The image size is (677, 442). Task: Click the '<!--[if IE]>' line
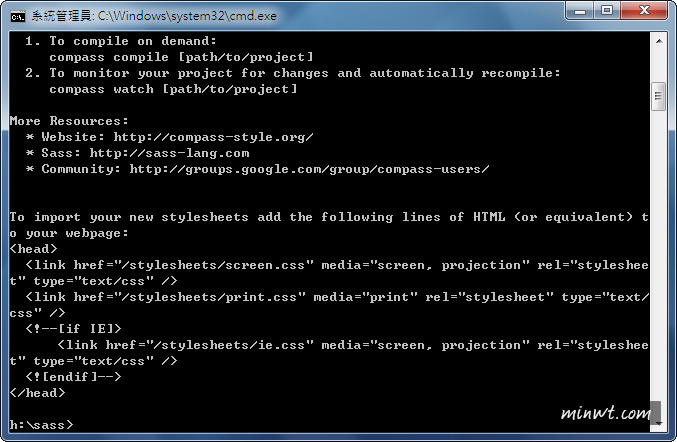tap(73, 328)
